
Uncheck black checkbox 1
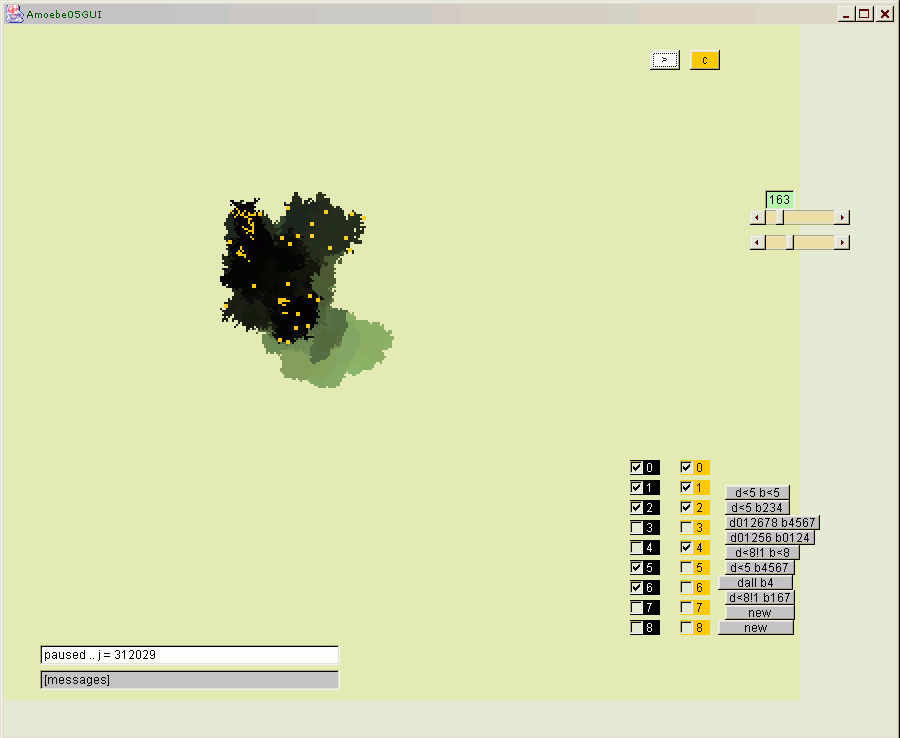point(637,487)
